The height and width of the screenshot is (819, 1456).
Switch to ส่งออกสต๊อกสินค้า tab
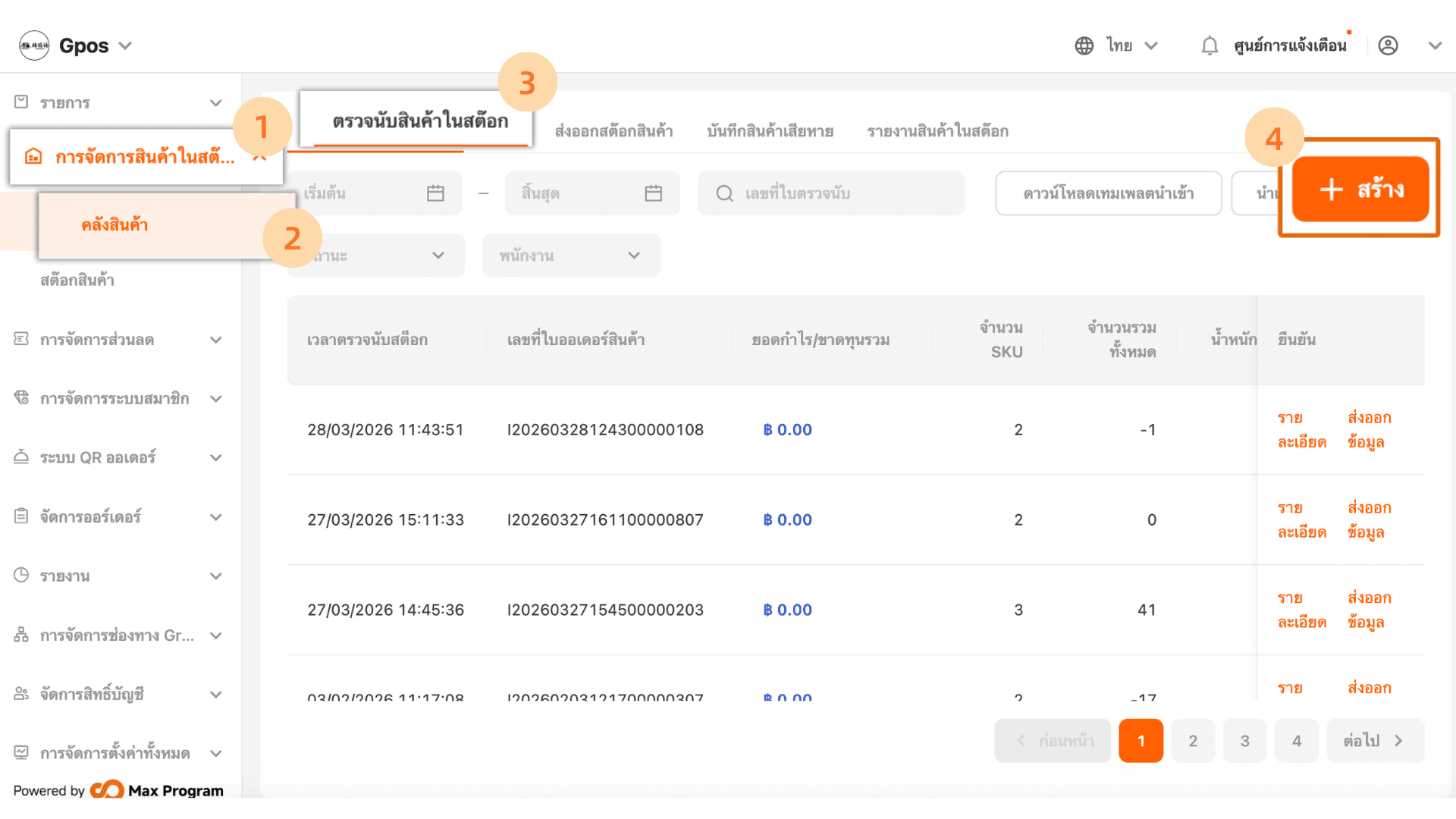[x=613, y=131]
